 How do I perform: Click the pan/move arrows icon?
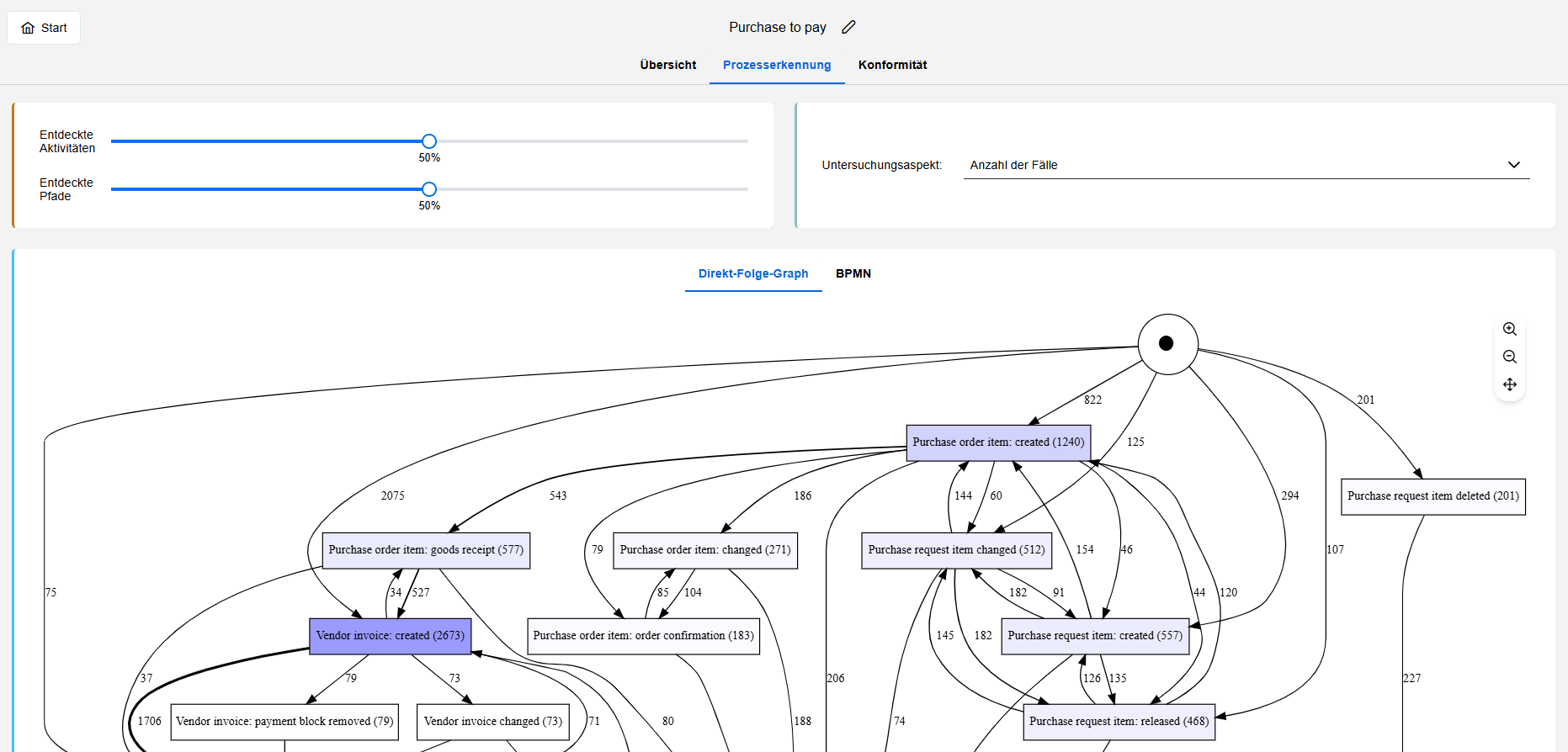[1510, 384]
